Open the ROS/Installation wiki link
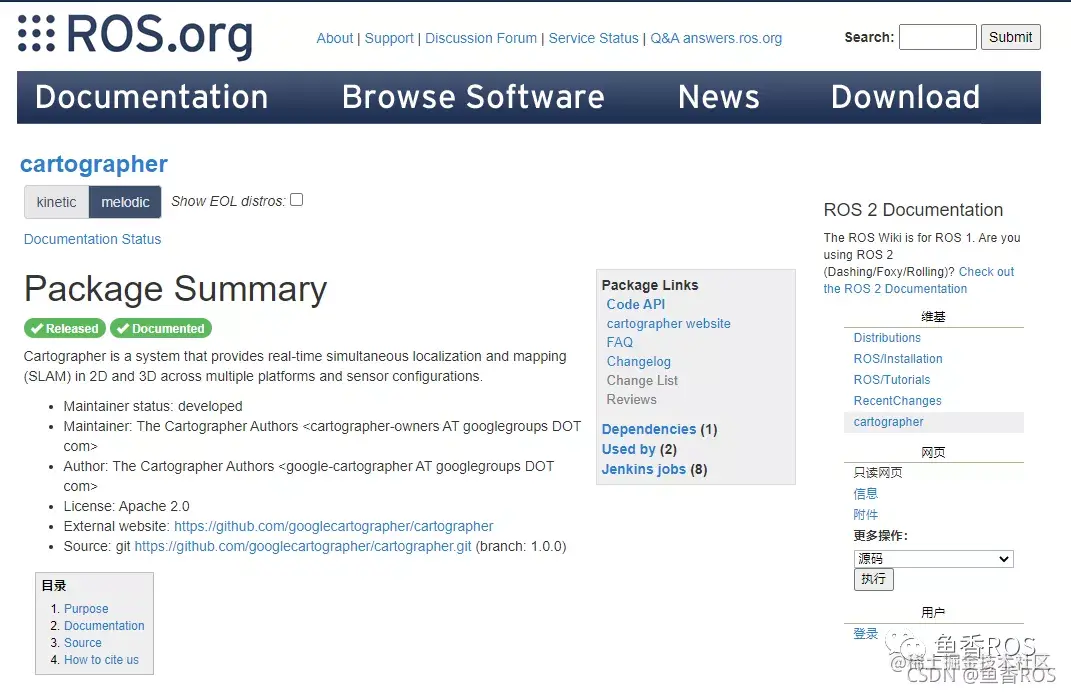This screenshot has height=693, width=1071. click(x=898, y=359)
